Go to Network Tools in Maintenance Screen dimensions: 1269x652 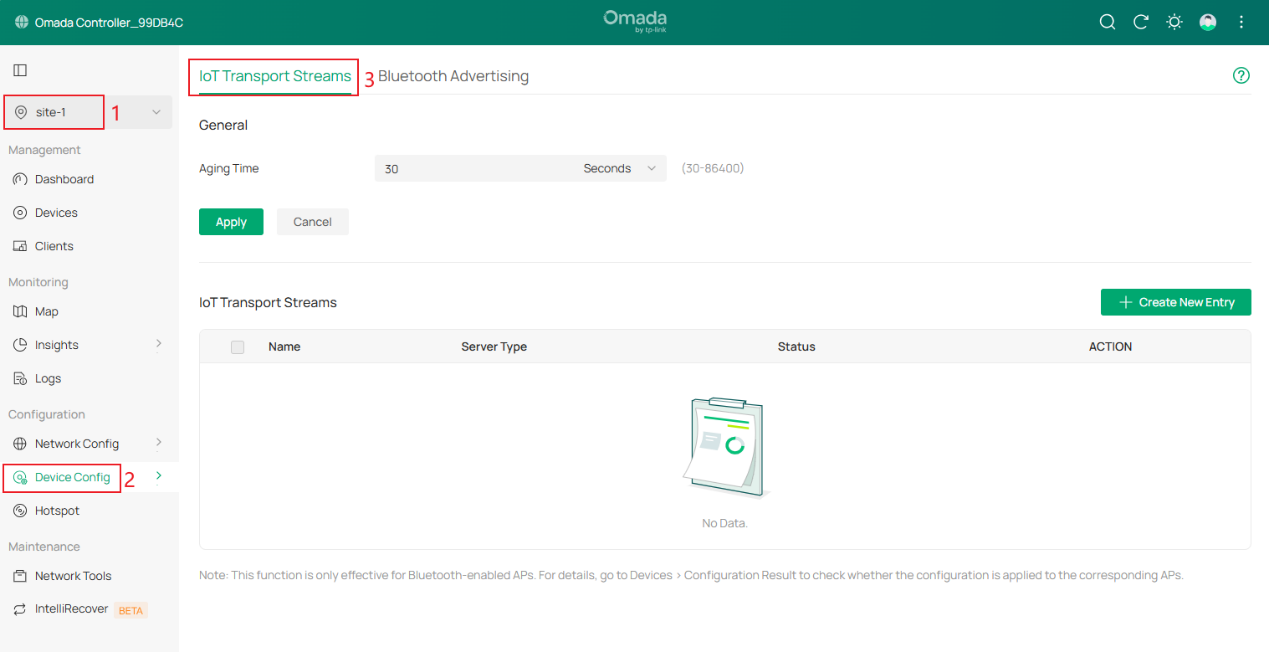click(x=73, y=576)
